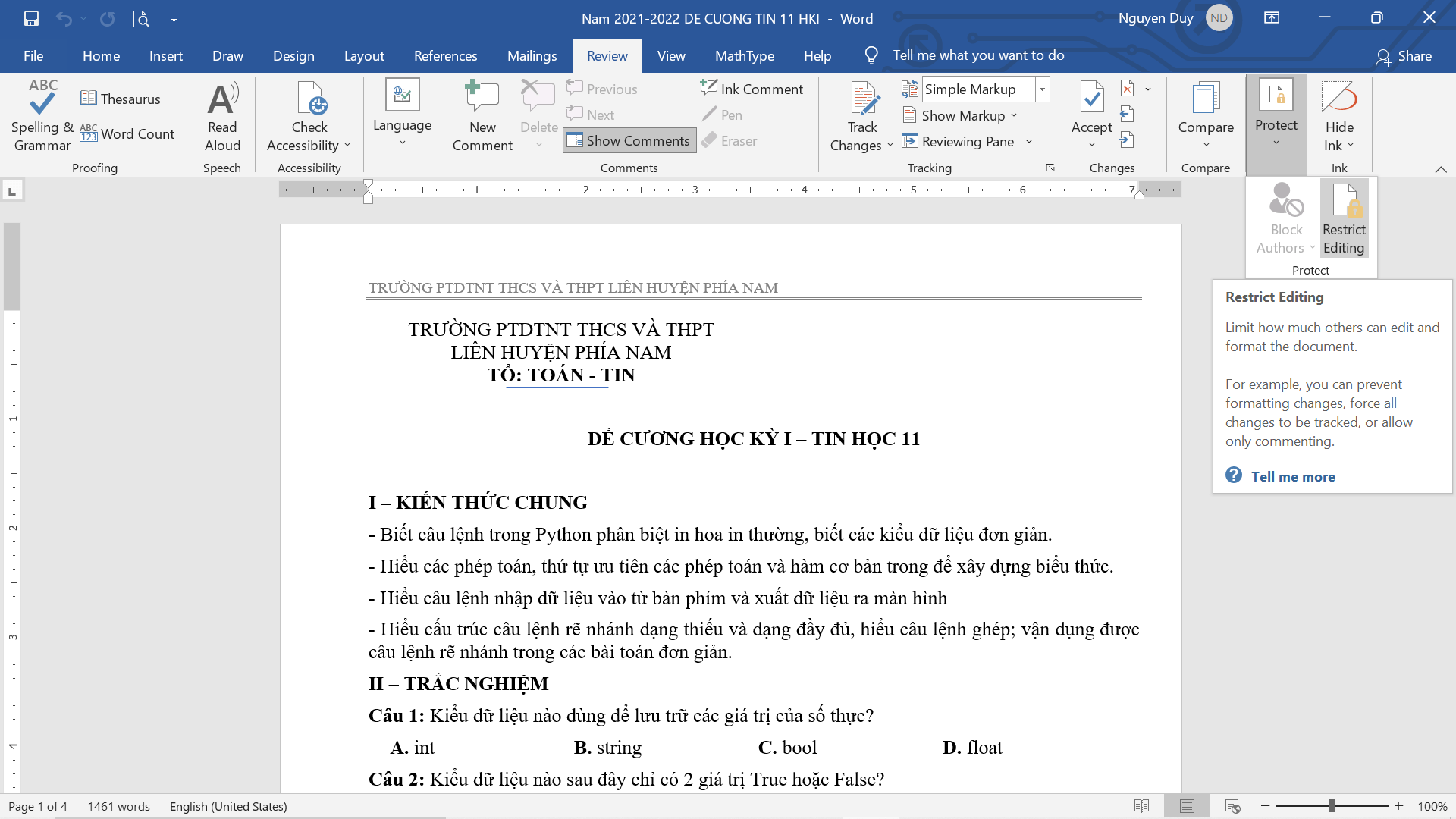Save the document with the floppy icon
Screen dimensions: 1456x819
(x=31, y=18)
